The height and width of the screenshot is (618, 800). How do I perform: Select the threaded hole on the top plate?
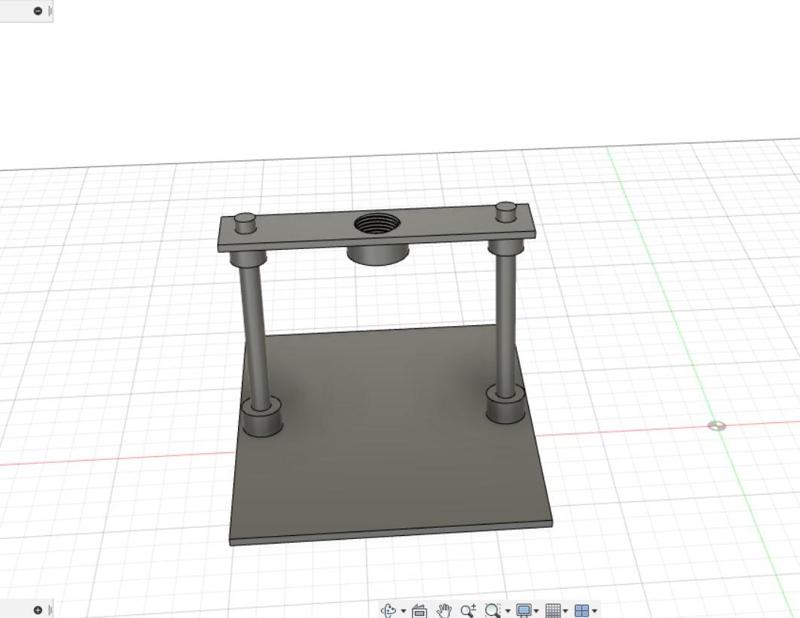click(374, 222)
